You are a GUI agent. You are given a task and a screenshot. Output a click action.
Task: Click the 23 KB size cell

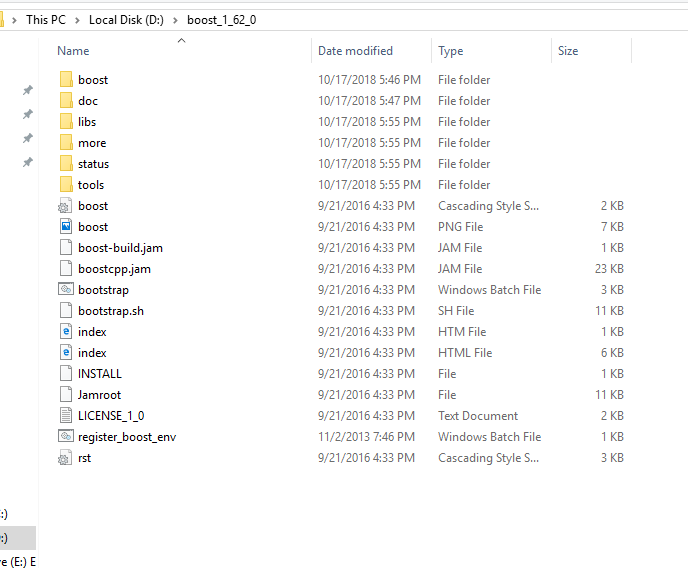(x=609, y=269)
